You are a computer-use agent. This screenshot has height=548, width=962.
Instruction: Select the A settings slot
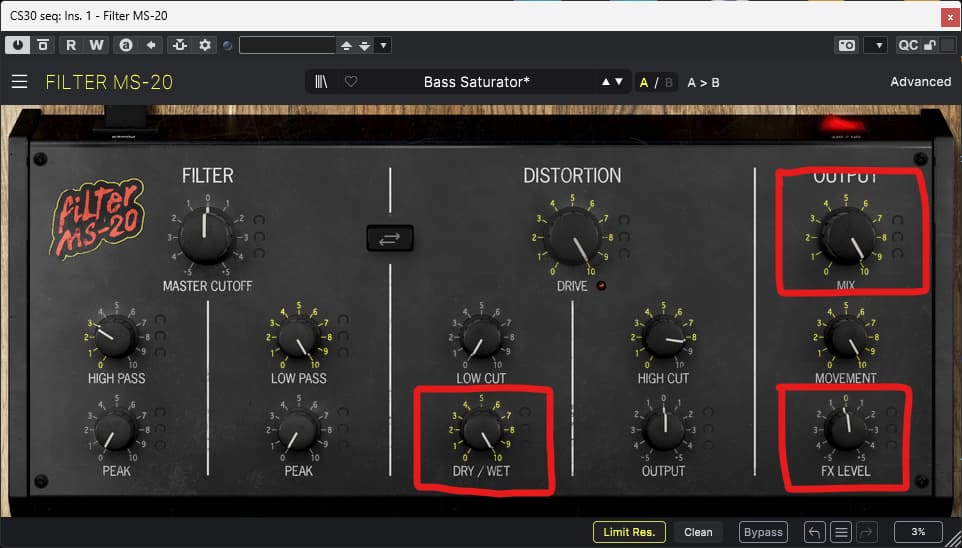click(644, 82)
